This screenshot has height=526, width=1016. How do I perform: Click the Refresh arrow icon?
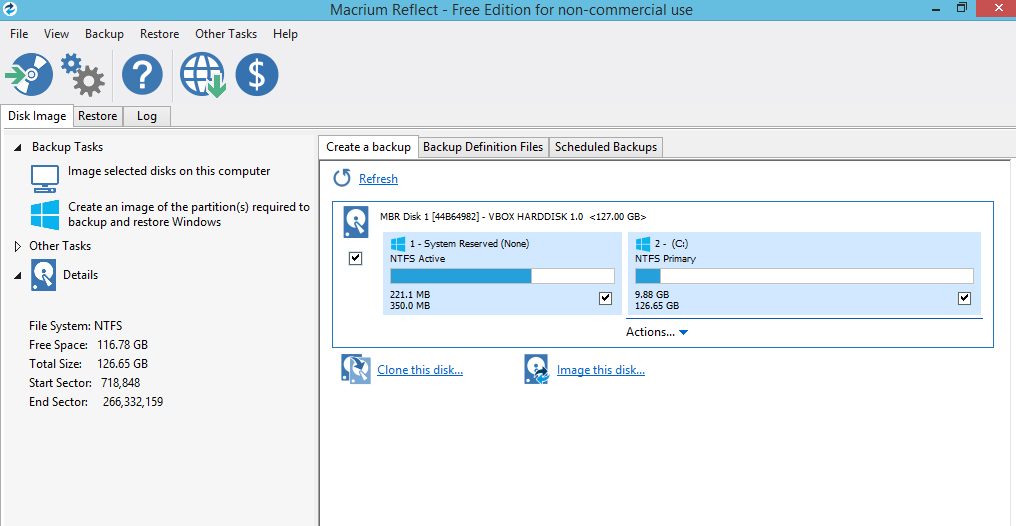342,178
